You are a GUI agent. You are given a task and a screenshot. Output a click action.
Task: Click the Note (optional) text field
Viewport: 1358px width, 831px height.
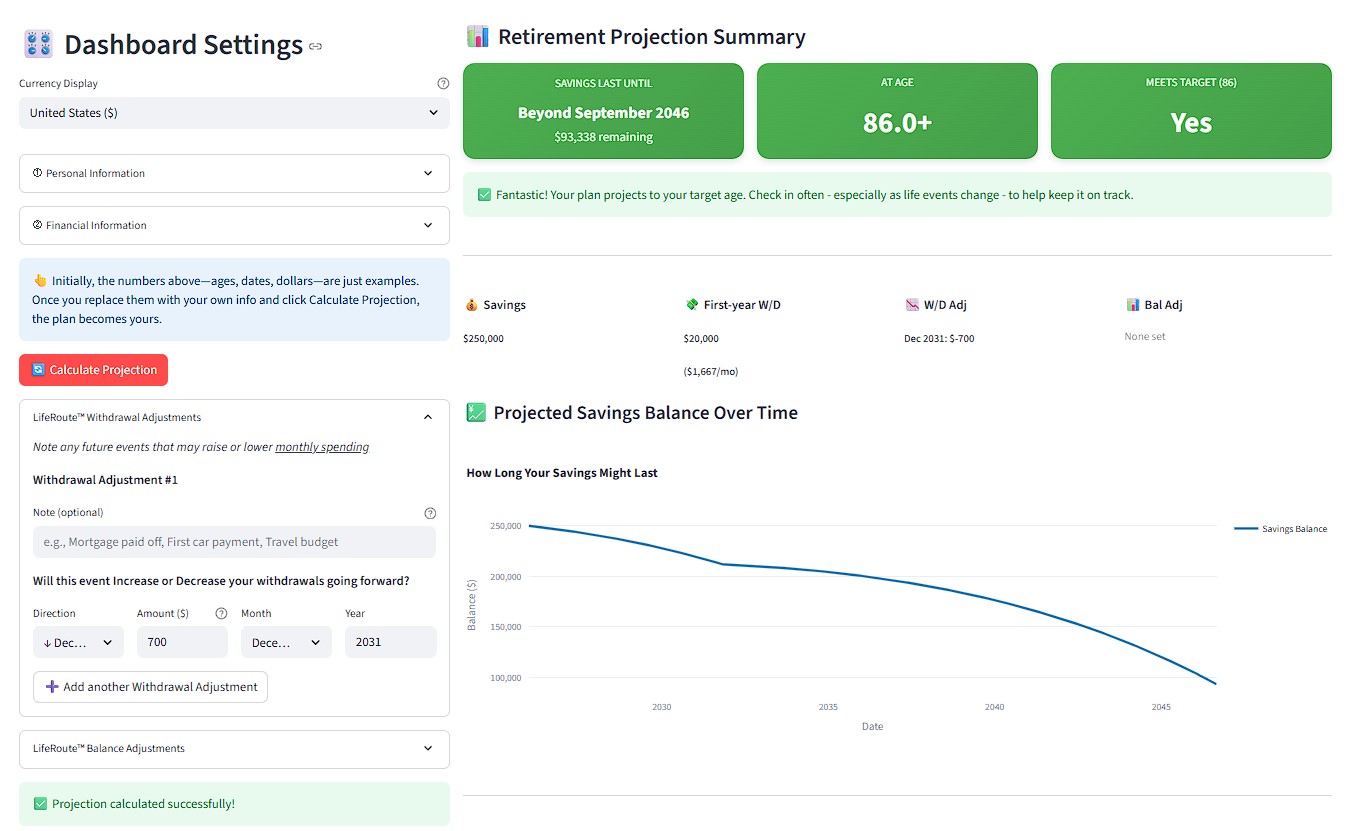point(234,542)
